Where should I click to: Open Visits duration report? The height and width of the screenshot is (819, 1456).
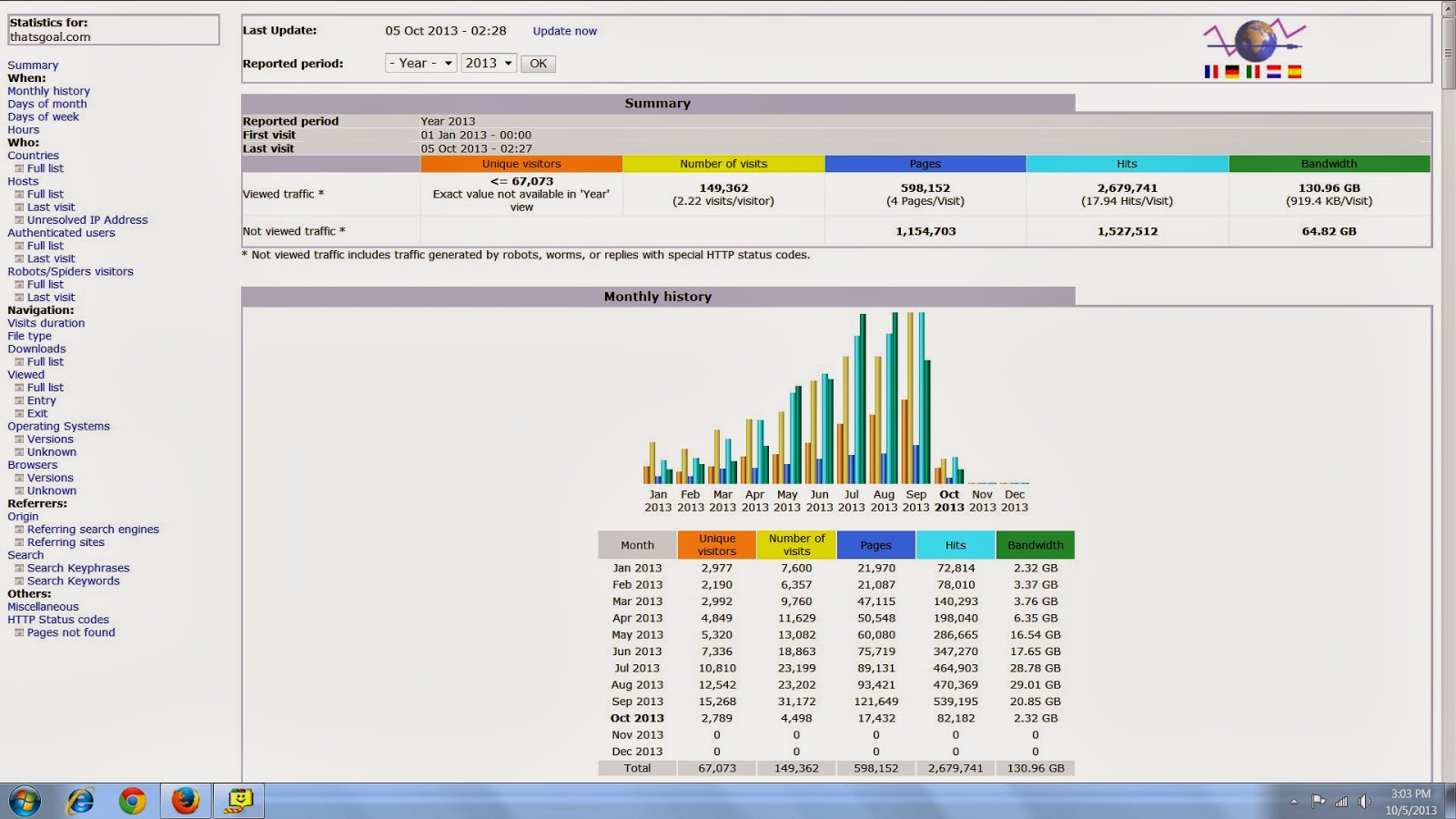pos(46,323)
